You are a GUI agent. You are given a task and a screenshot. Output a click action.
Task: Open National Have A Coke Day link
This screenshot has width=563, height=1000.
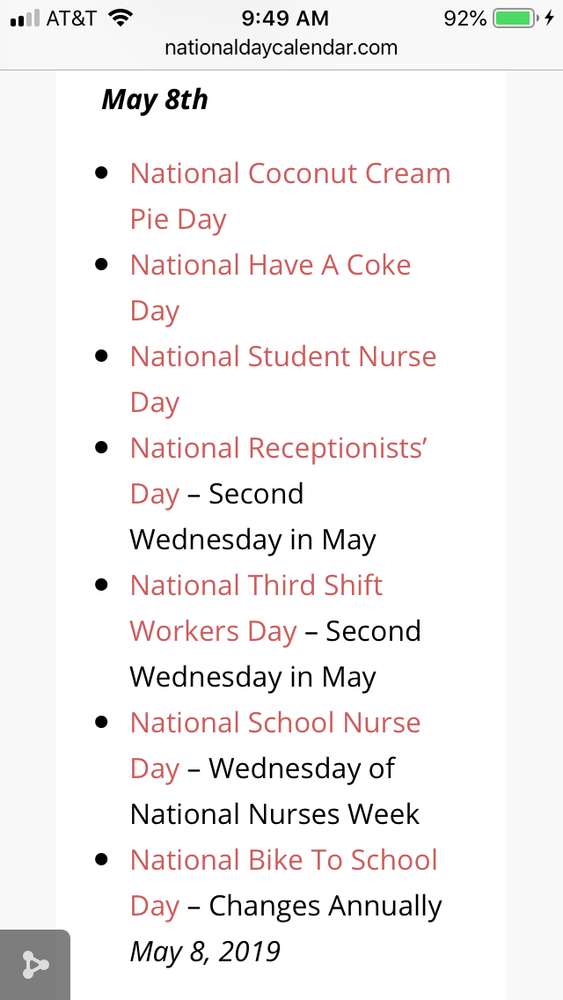point(270,288)
